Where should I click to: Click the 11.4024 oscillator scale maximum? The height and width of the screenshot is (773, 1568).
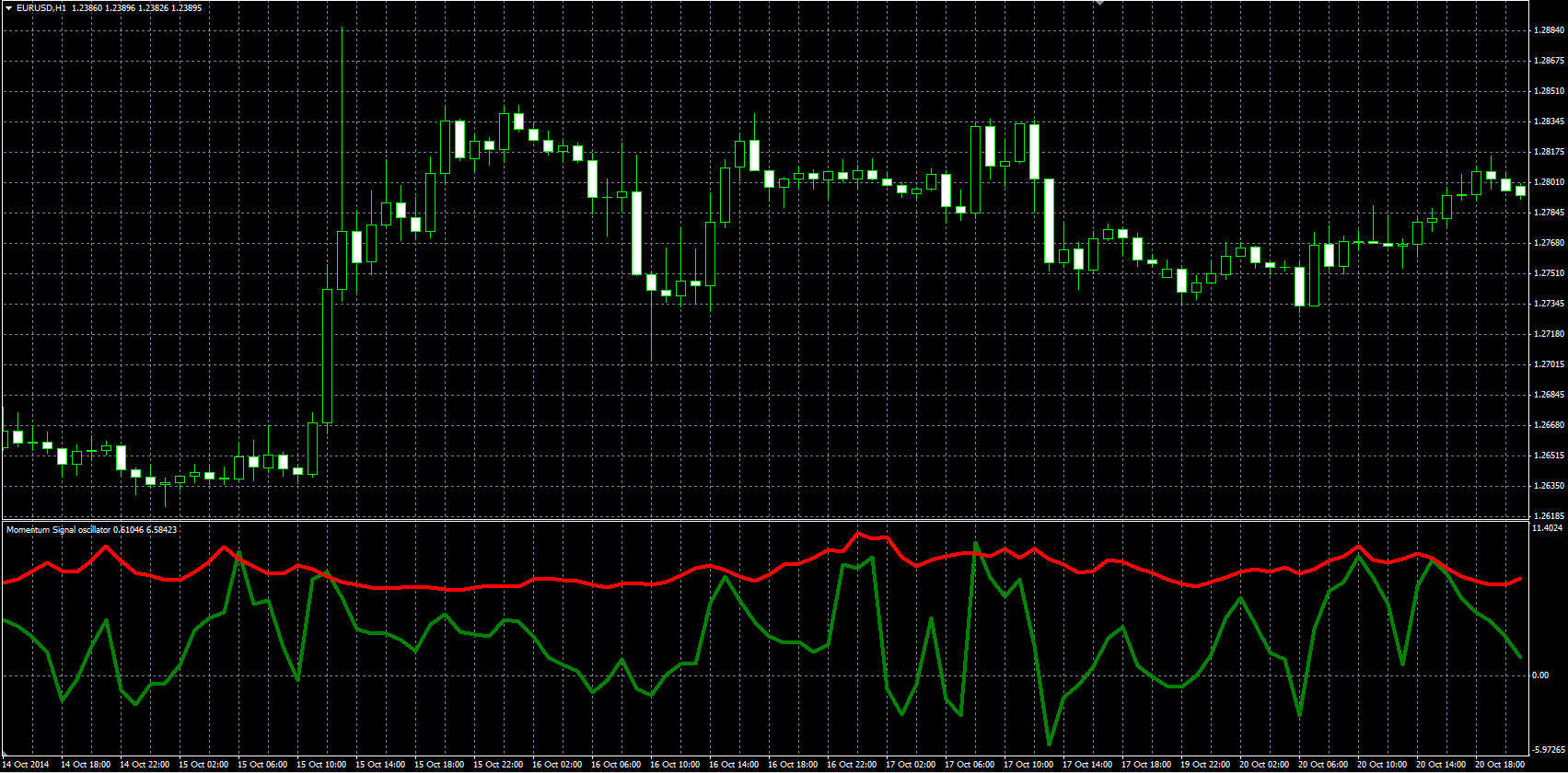1547,528
